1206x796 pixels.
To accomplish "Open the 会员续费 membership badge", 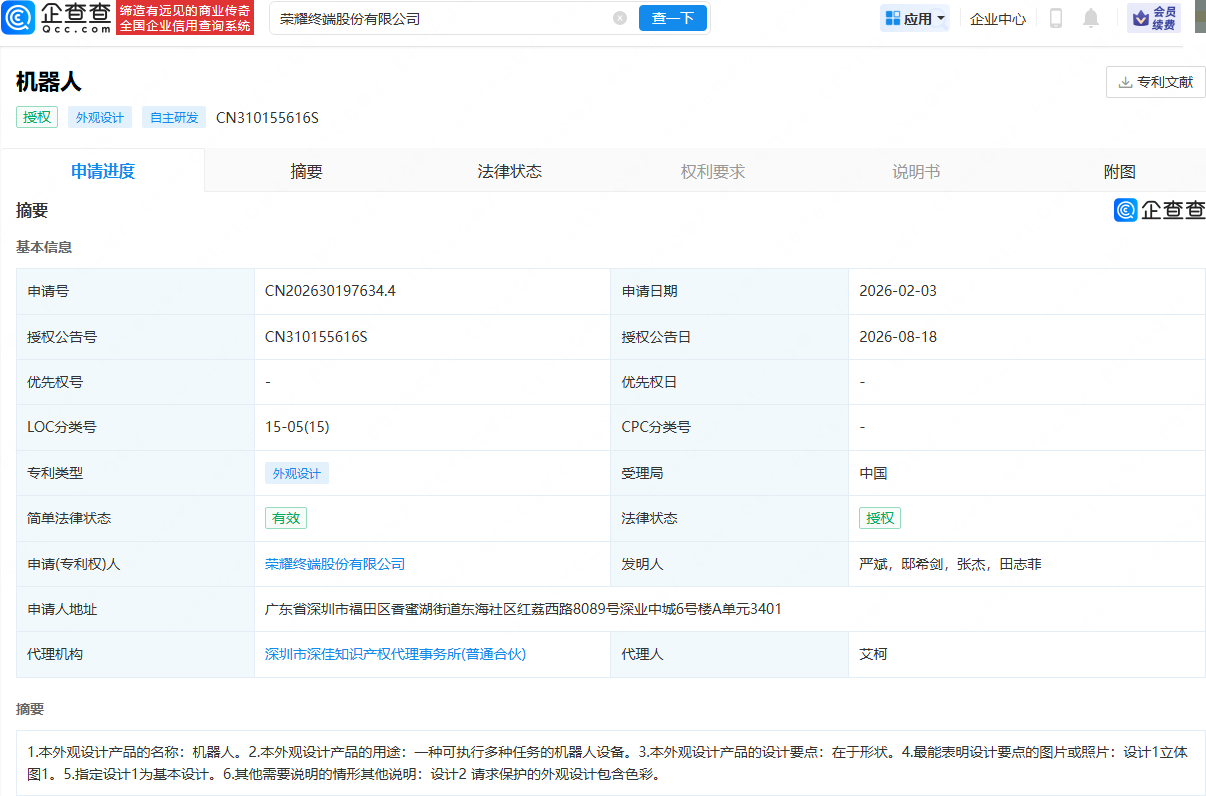I will tap(1154, 18).
